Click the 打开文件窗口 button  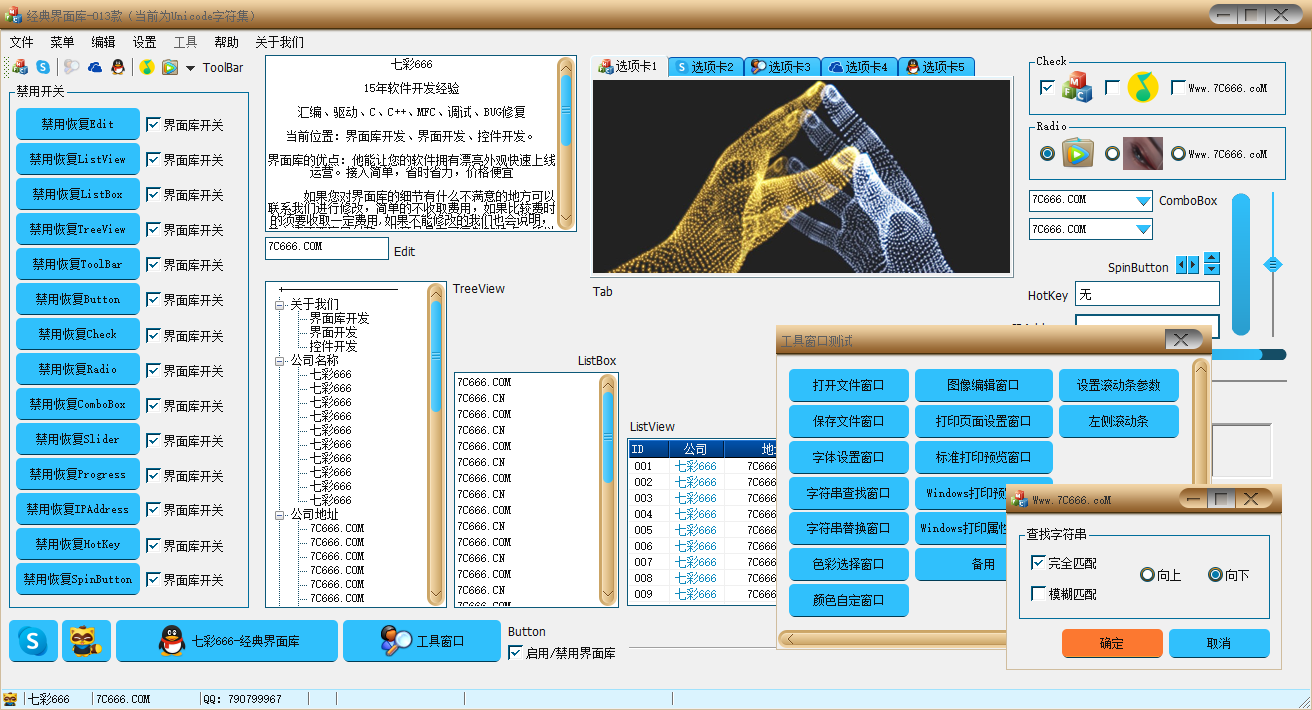coord(848,385)
